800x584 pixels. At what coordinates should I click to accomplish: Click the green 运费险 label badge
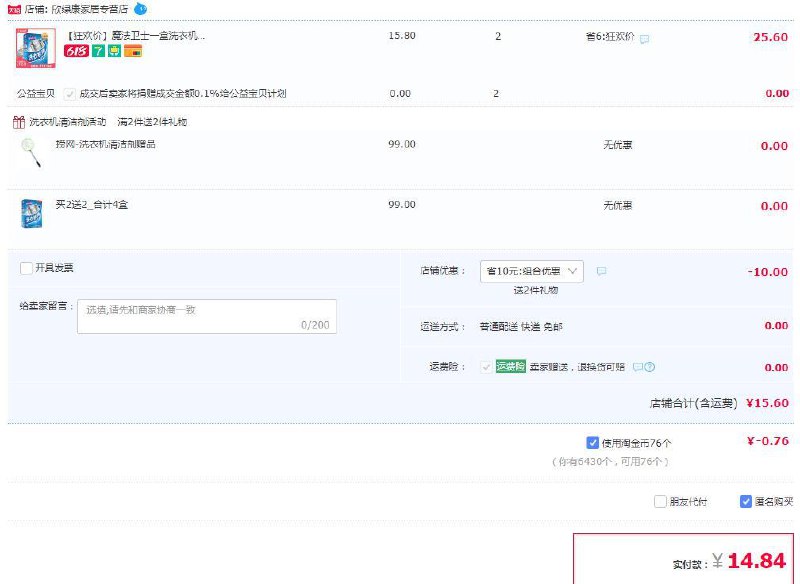tap(511, 367)
